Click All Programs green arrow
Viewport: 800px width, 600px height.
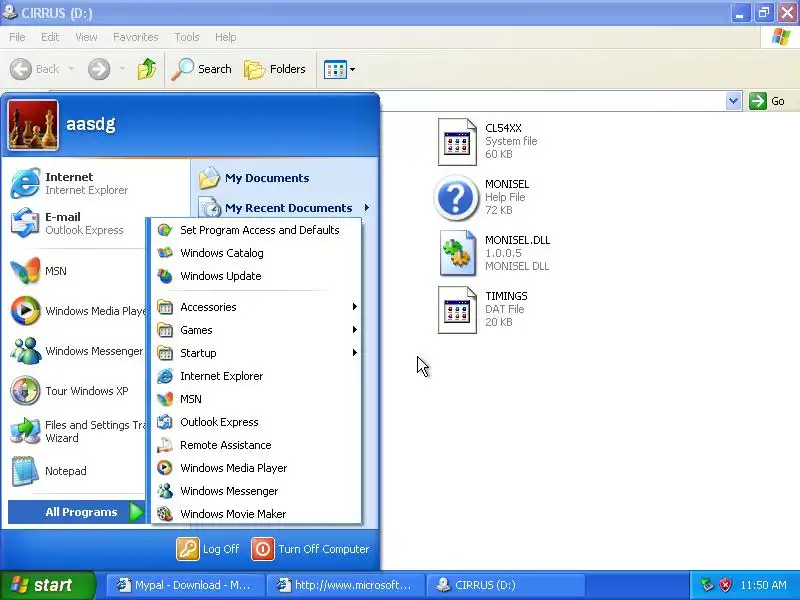(x=136, y=512)
